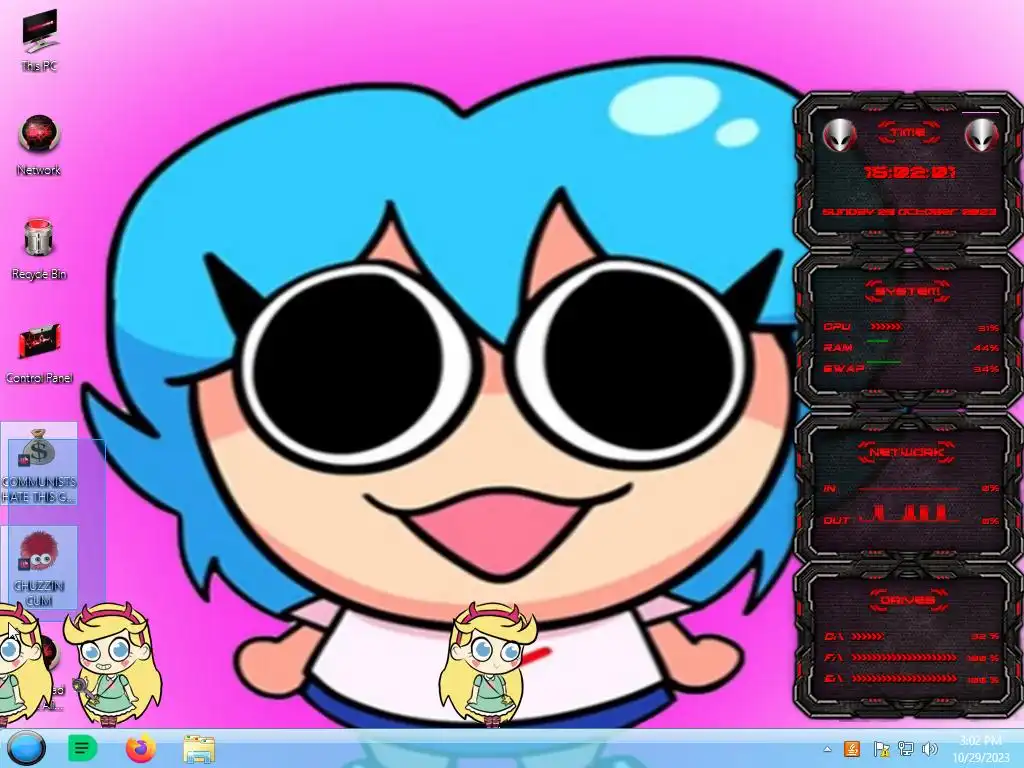Click the NETWORK gadget header
The width and height of the screenshot is (1024, 768).
[907, 452]
